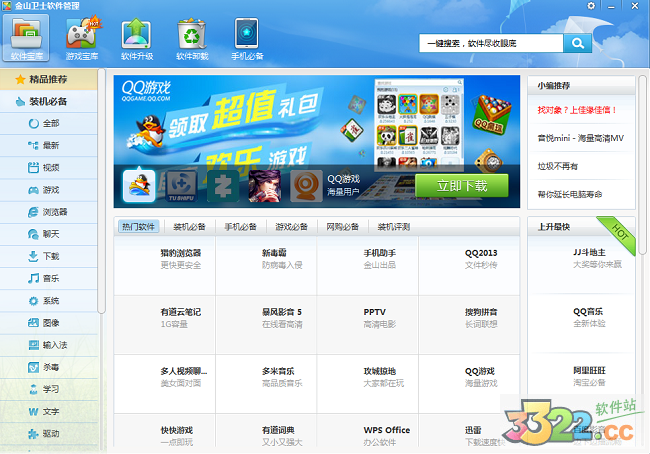Click the magnifier search button

(x=577, y=43)
